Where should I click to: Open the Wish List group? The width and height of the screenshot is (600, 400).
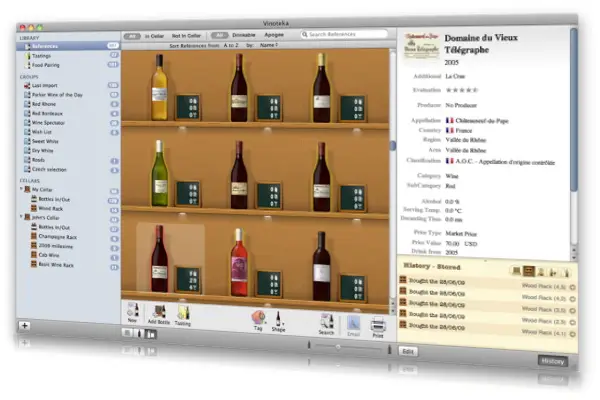(68, 132)
